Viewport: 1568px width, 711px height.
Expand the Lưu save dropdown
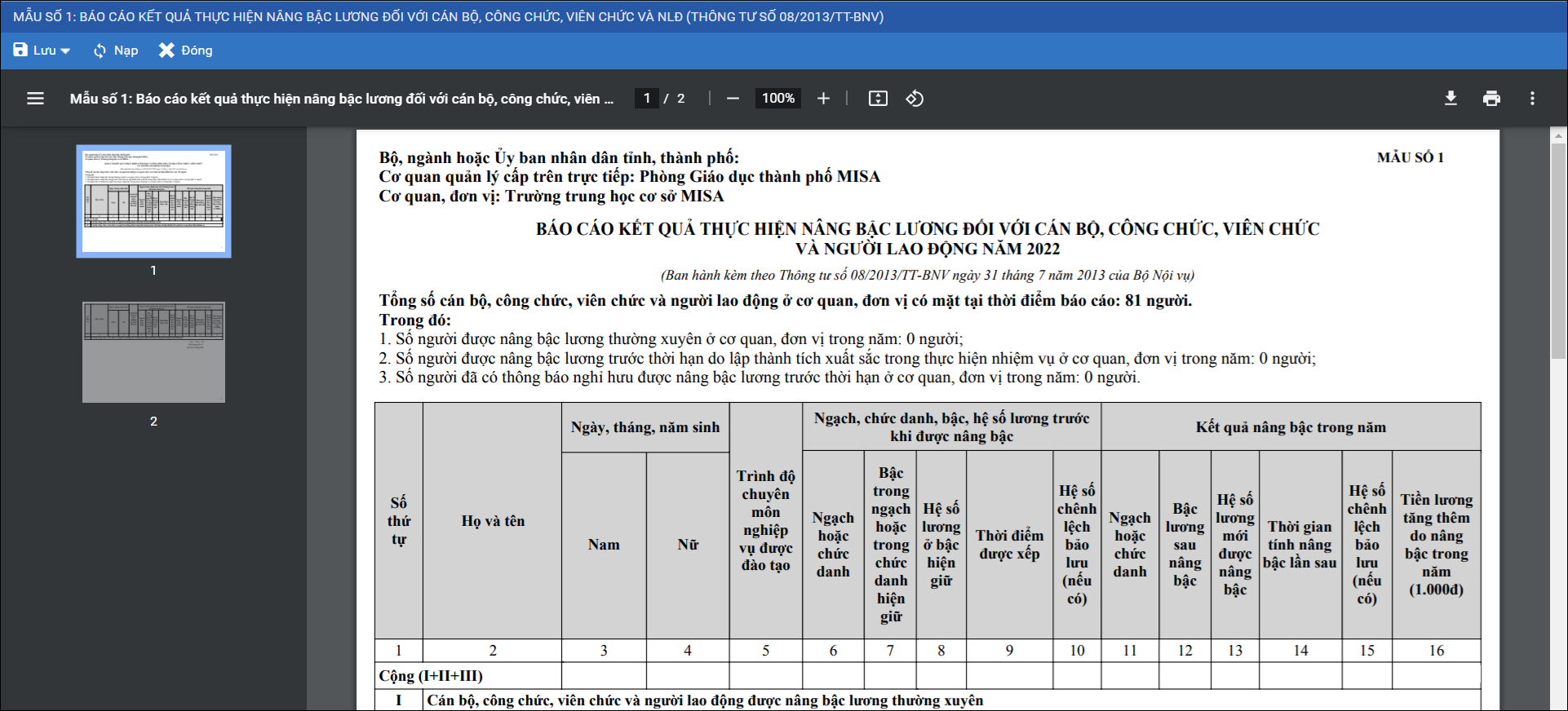(65, 51)
